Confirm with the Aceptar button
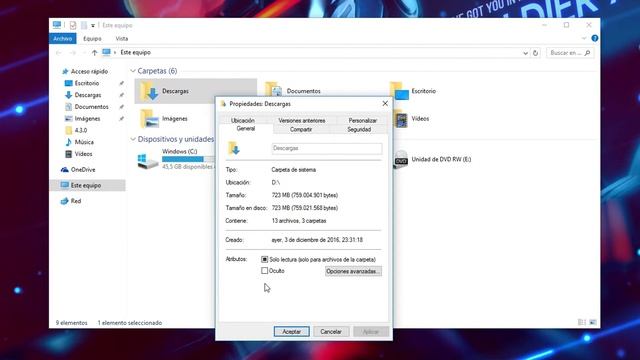640x360 pixels. click(x=291, y=331)
